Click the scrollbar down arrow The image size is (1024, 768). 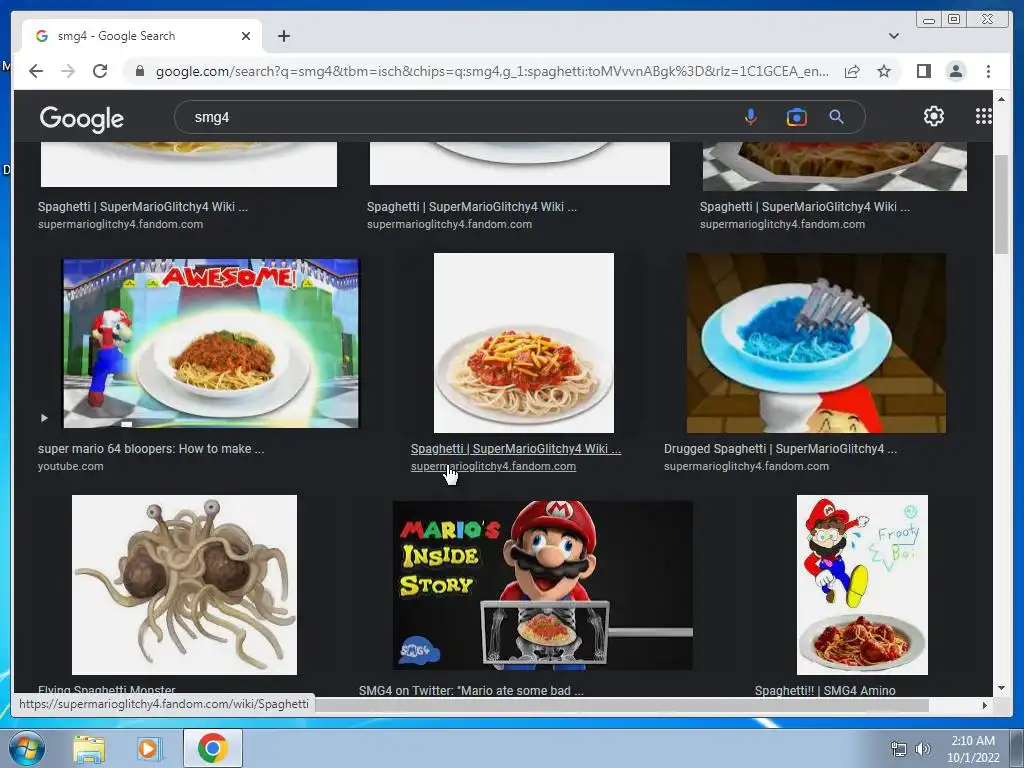coord(1001,688)
